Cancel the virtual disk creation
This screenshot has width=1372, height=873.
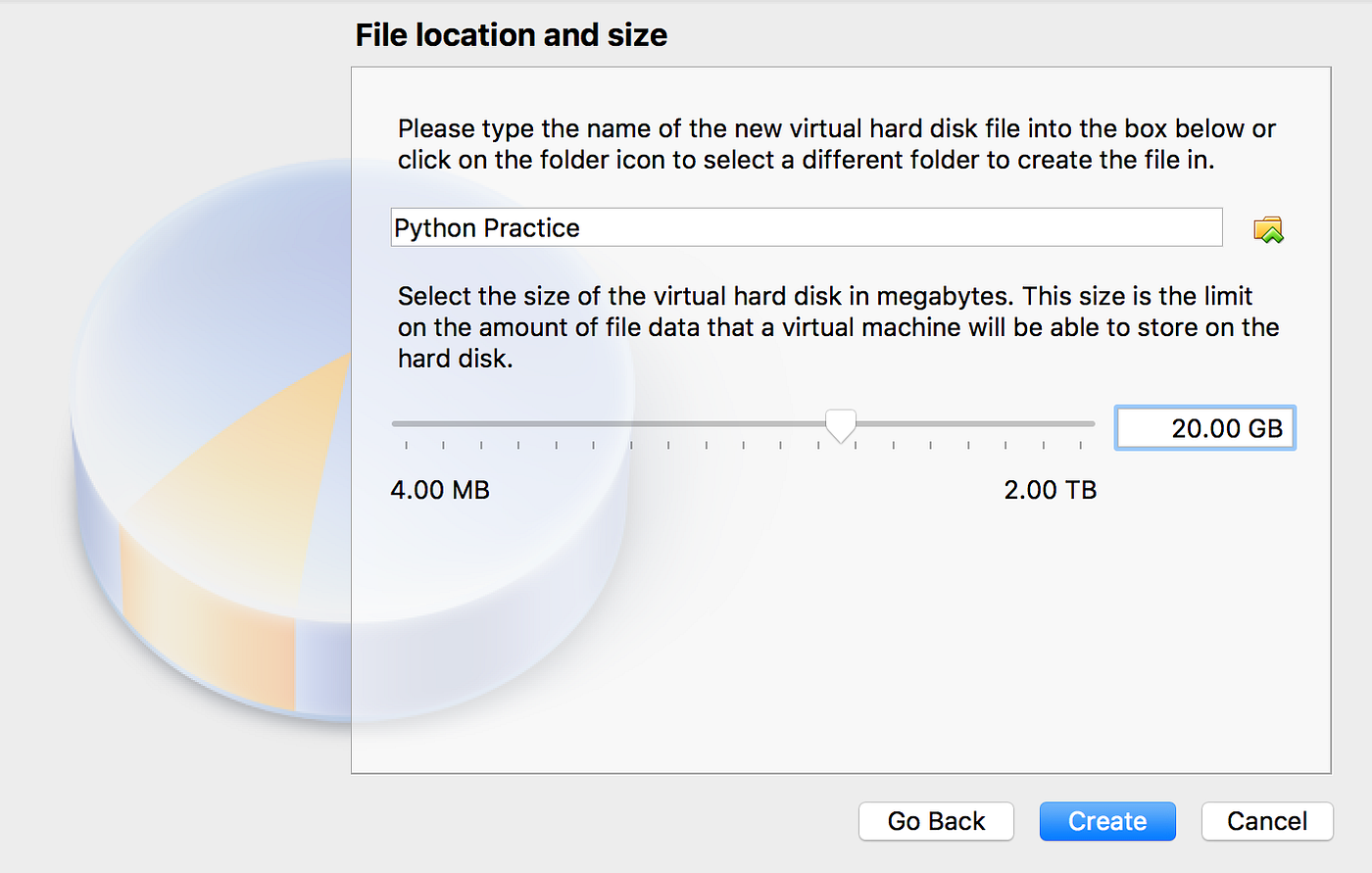pos(1267,821)
